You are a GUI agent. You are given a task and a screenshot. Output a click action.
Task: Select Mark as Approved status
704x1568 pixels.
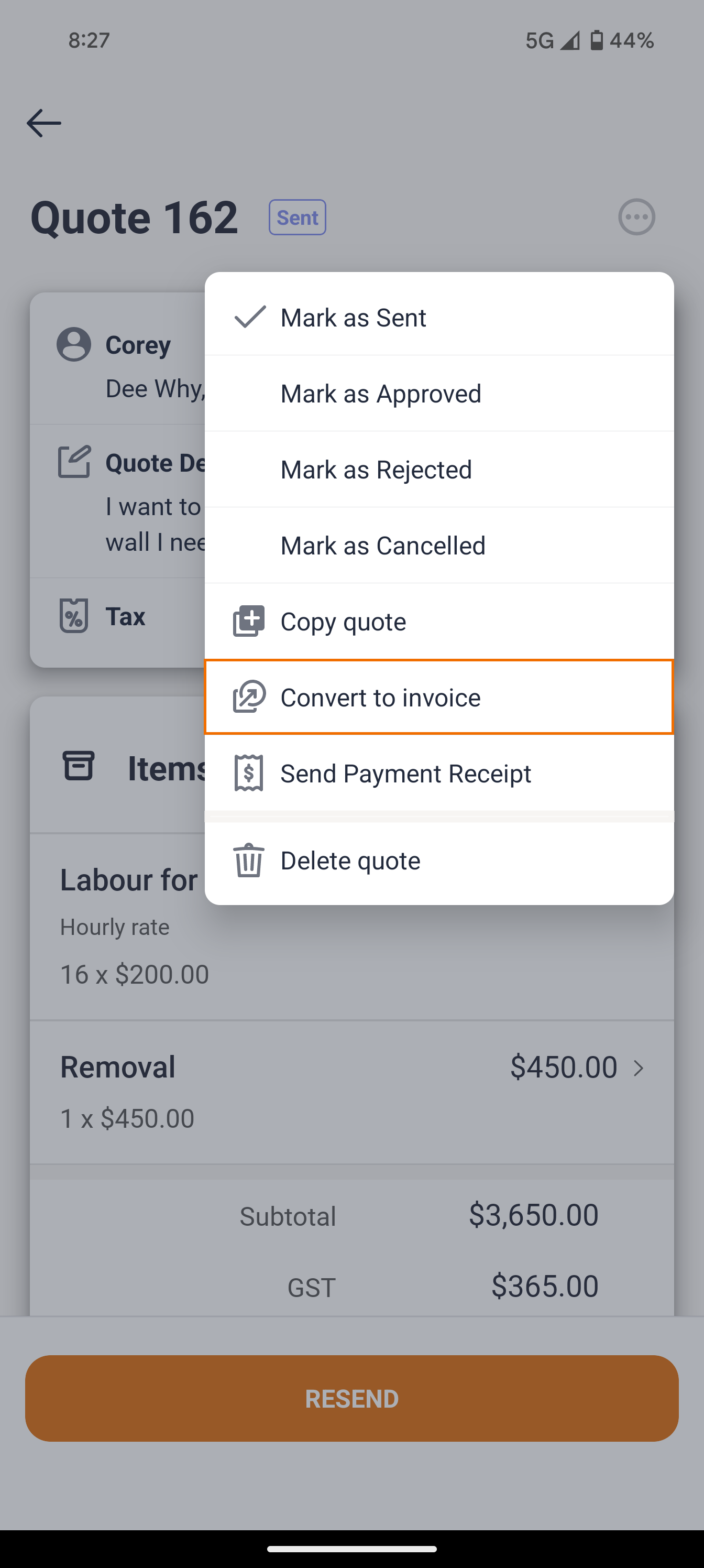pyautogui.click(x=380, y=393)
